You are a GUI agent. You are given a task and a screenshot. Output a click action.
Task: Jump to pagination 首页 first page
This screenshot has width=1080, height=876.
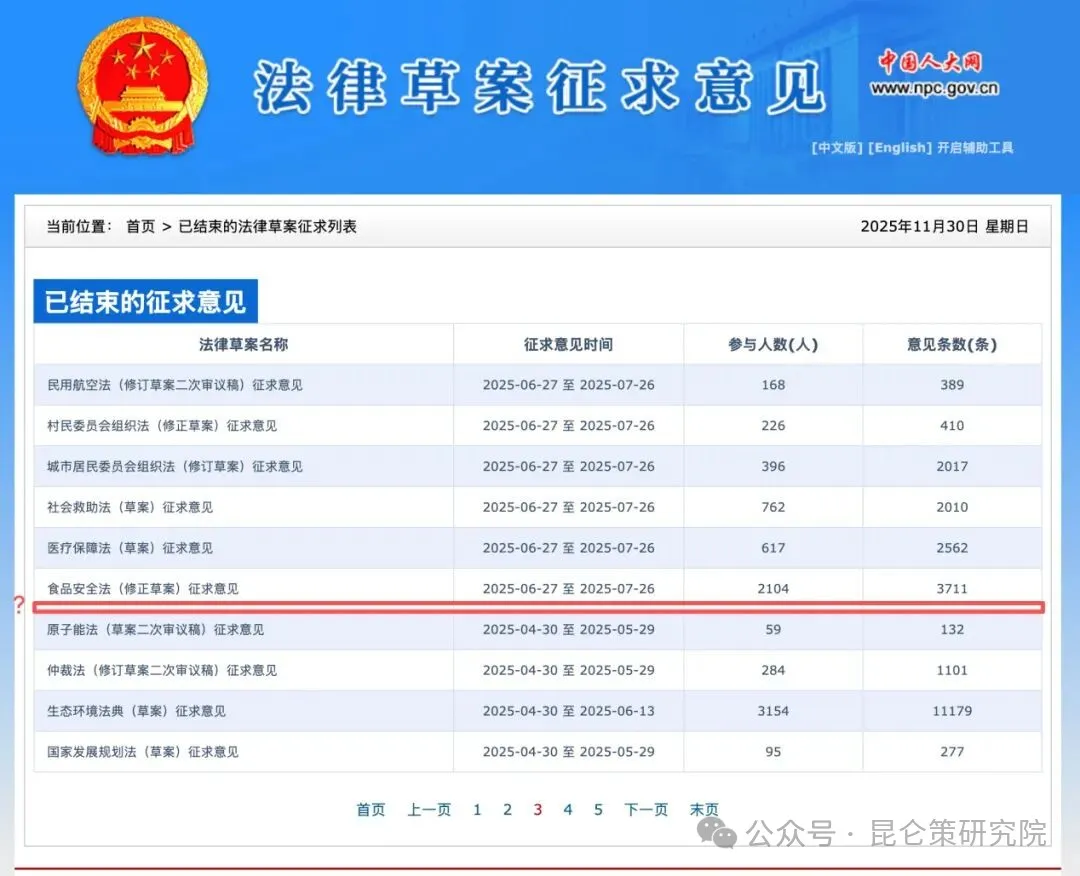[371, 810]
